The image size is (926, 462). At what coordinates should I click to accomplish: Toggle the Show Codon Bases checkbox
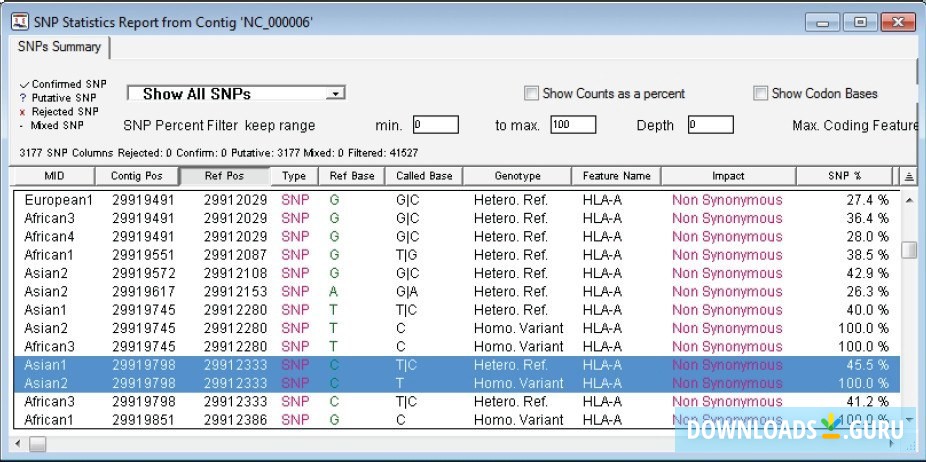tap(762, 94)
